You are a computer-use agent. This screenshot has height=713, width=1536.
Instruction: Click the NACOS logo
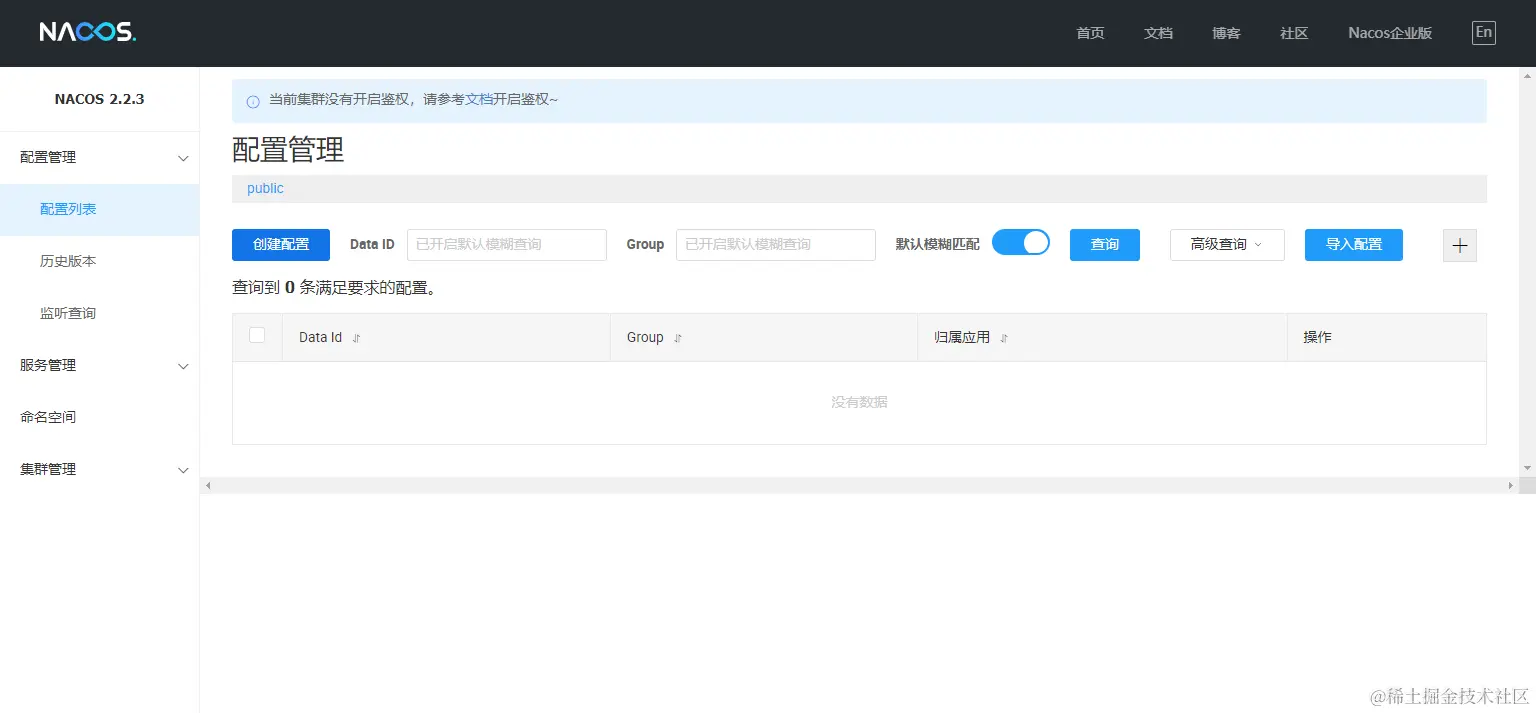click(x=87, y=32)
